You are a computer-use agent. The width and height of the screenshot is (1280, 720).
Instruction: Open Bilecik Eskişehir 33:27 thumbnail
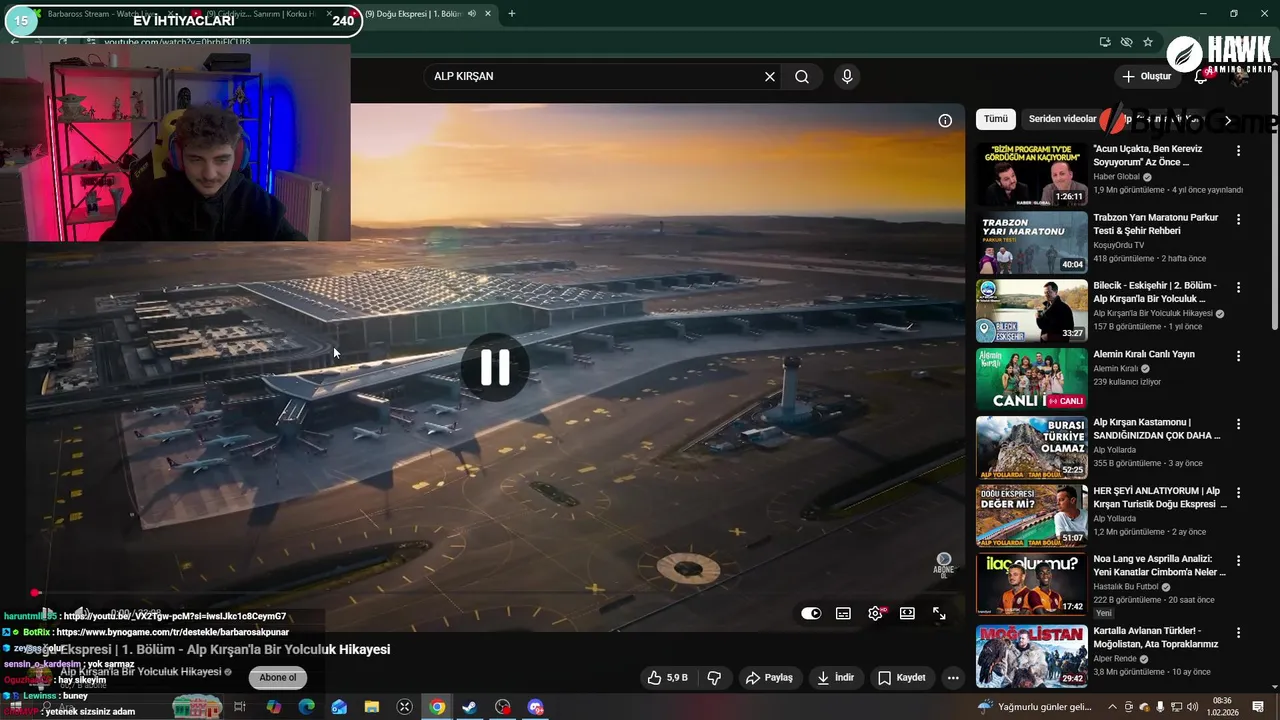(1031, 311)
